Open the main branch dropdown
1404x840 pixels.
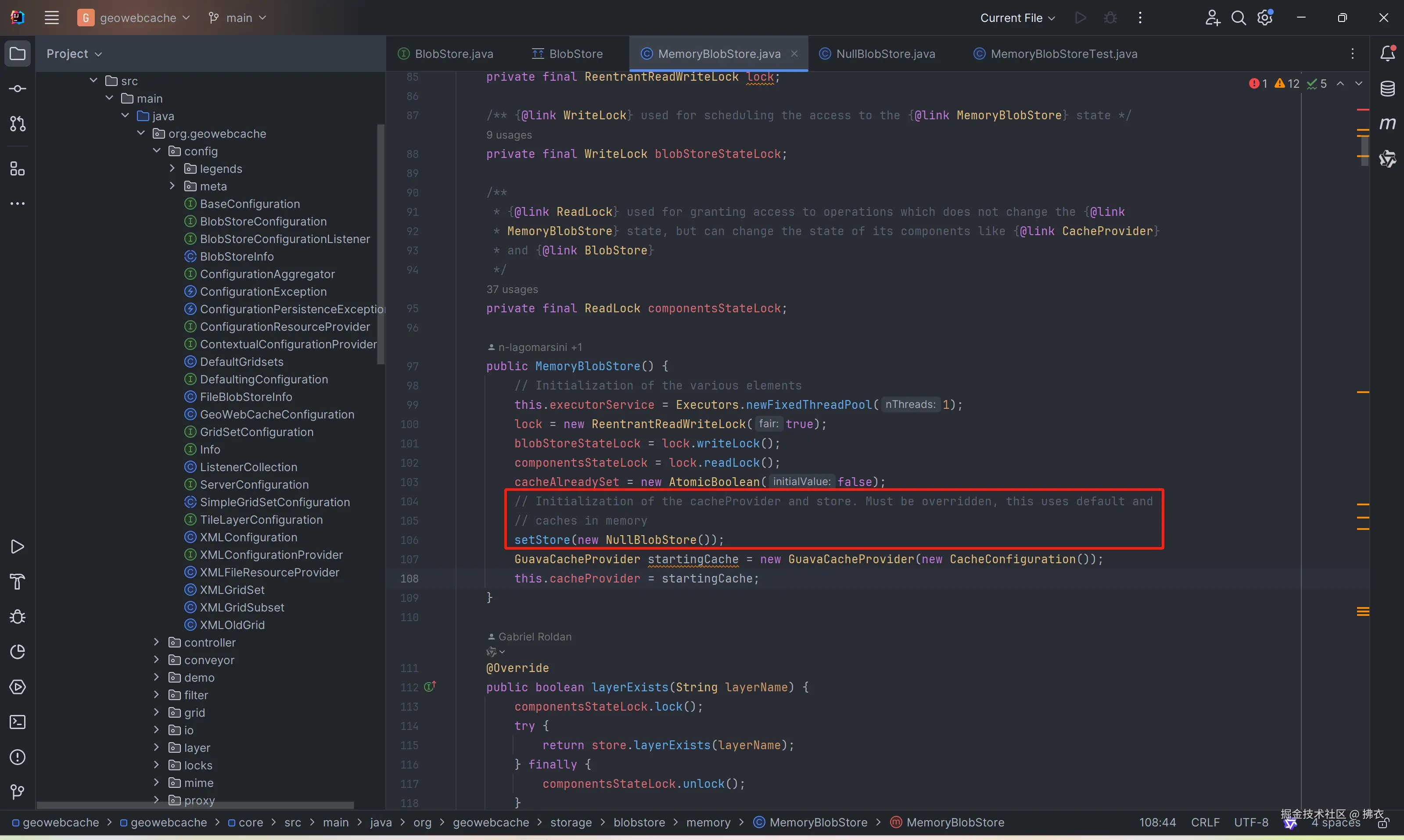(238, 18)
